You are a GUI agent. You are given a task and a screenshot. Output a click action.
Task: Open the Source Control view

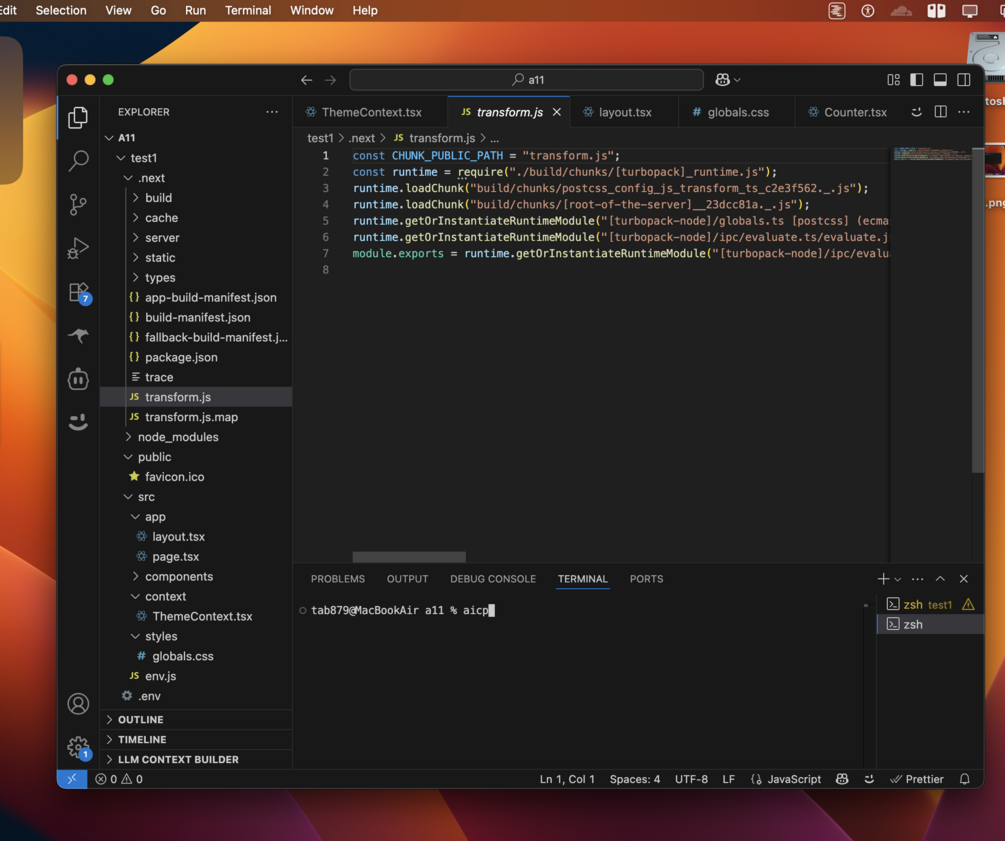(x=78, y=204)
